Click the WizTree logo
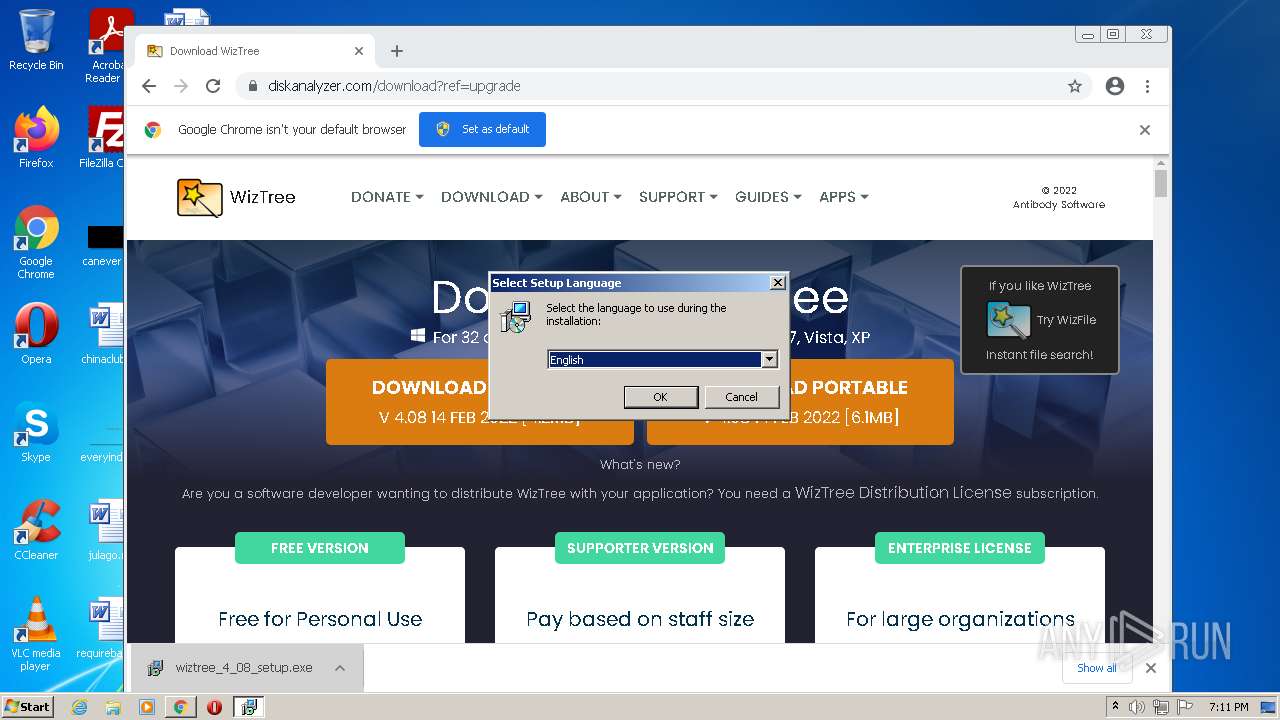The height and width of the screenshot is (720, 1280). click(x=236, y=197)
